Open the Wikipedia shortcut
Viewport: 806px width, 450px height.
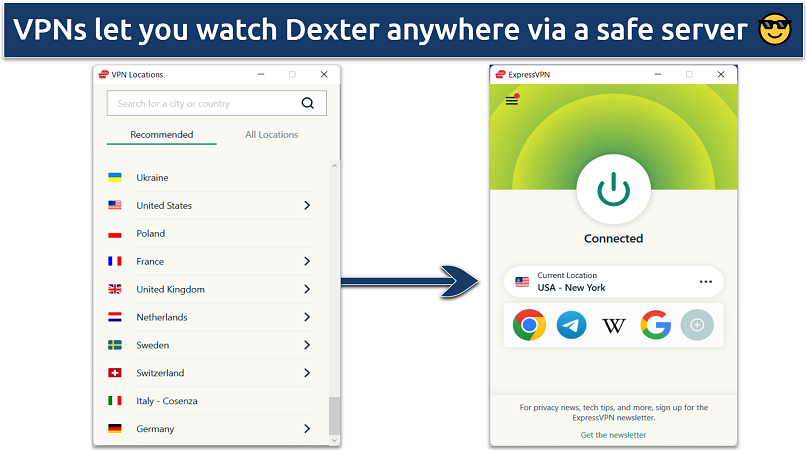tap(614, 325)
